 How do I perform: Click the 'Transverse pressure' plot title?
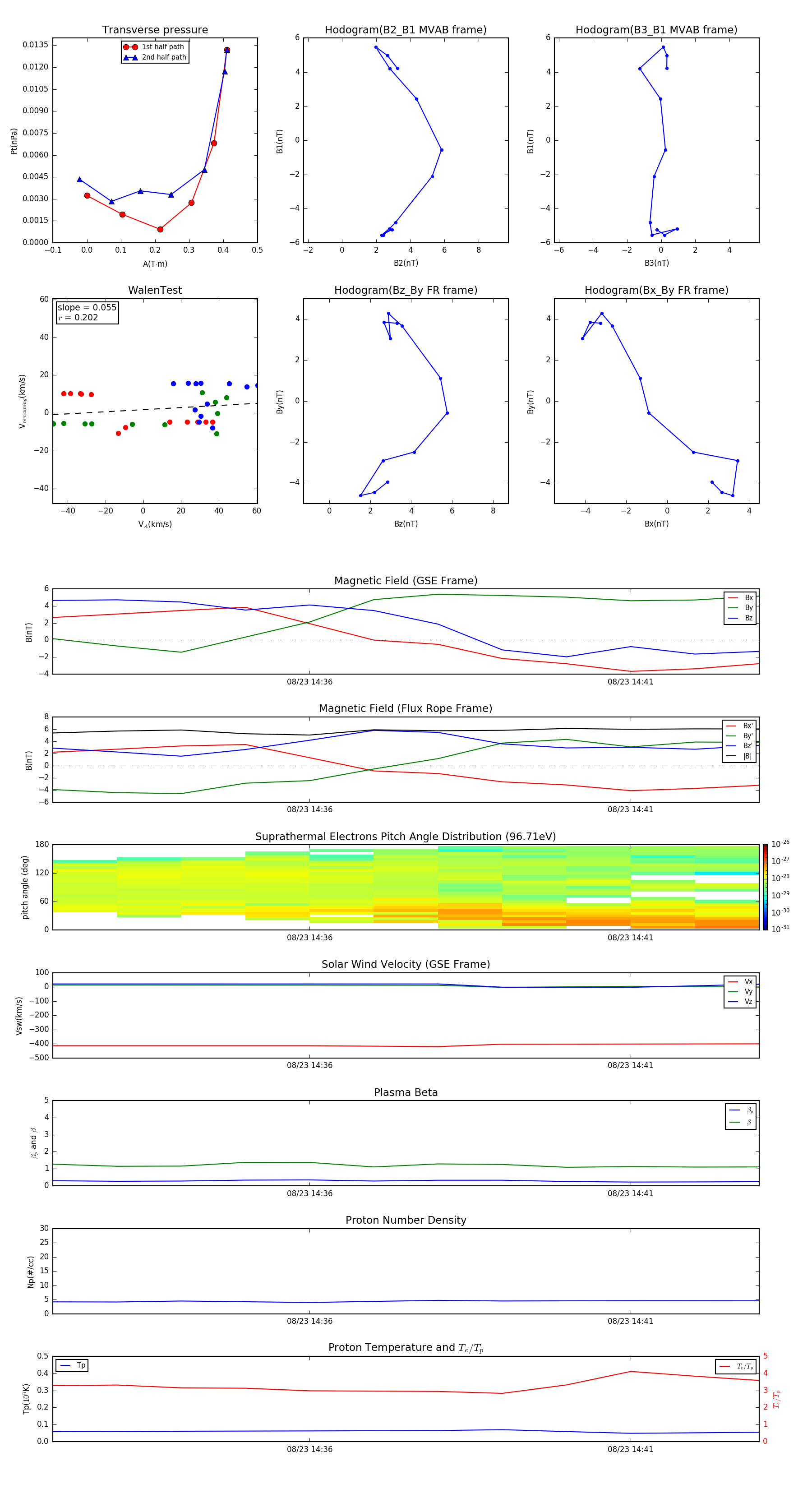155,30
